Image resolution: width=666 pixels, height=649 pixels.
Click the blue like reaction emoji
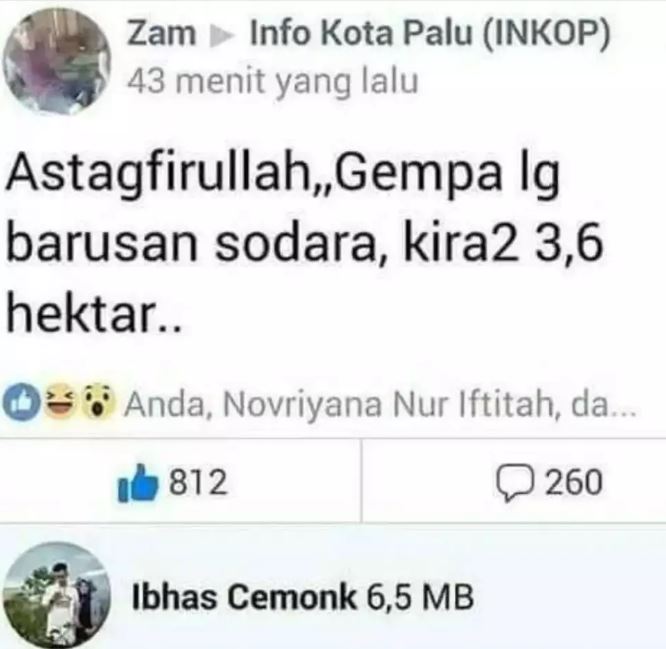pos(21,402)
